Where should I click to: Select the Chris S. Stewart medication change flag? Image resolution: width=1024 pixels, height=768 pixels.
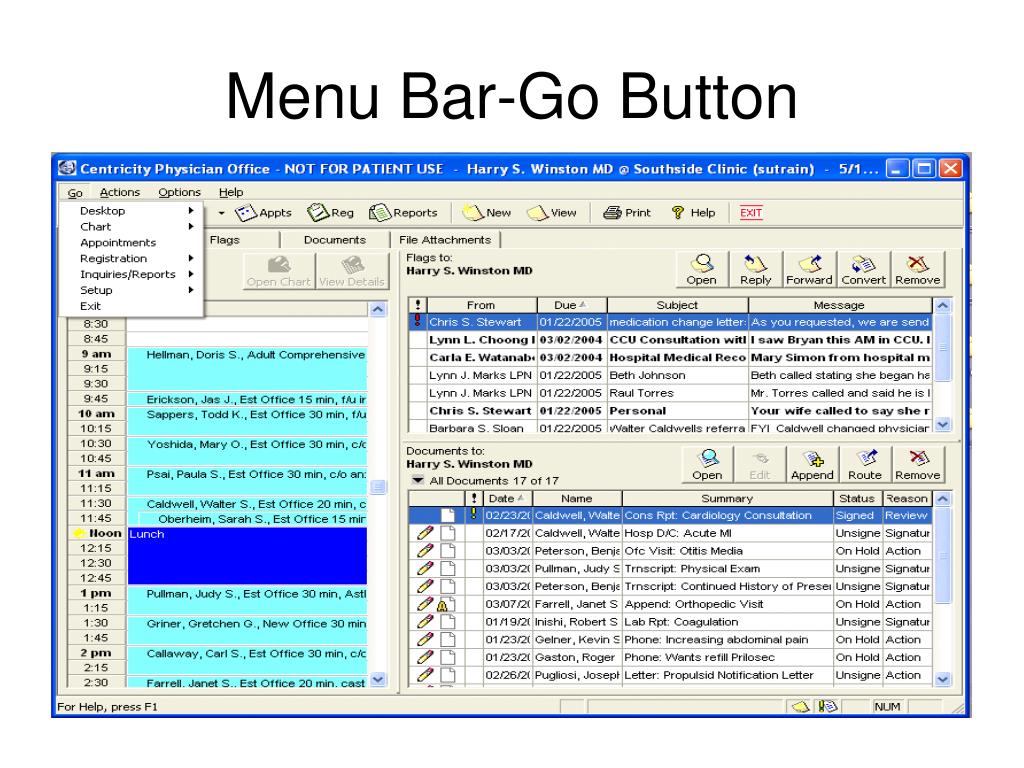click(671, 322)
